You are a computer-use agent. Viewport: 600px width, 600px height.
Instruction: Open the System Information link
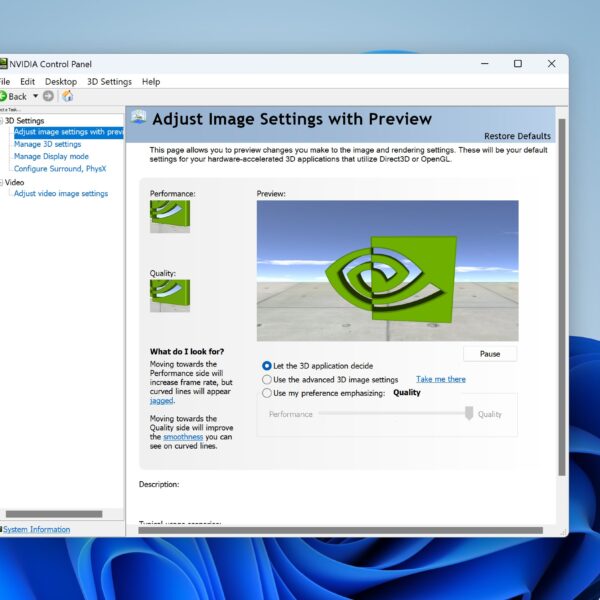(x=37, y=530)
